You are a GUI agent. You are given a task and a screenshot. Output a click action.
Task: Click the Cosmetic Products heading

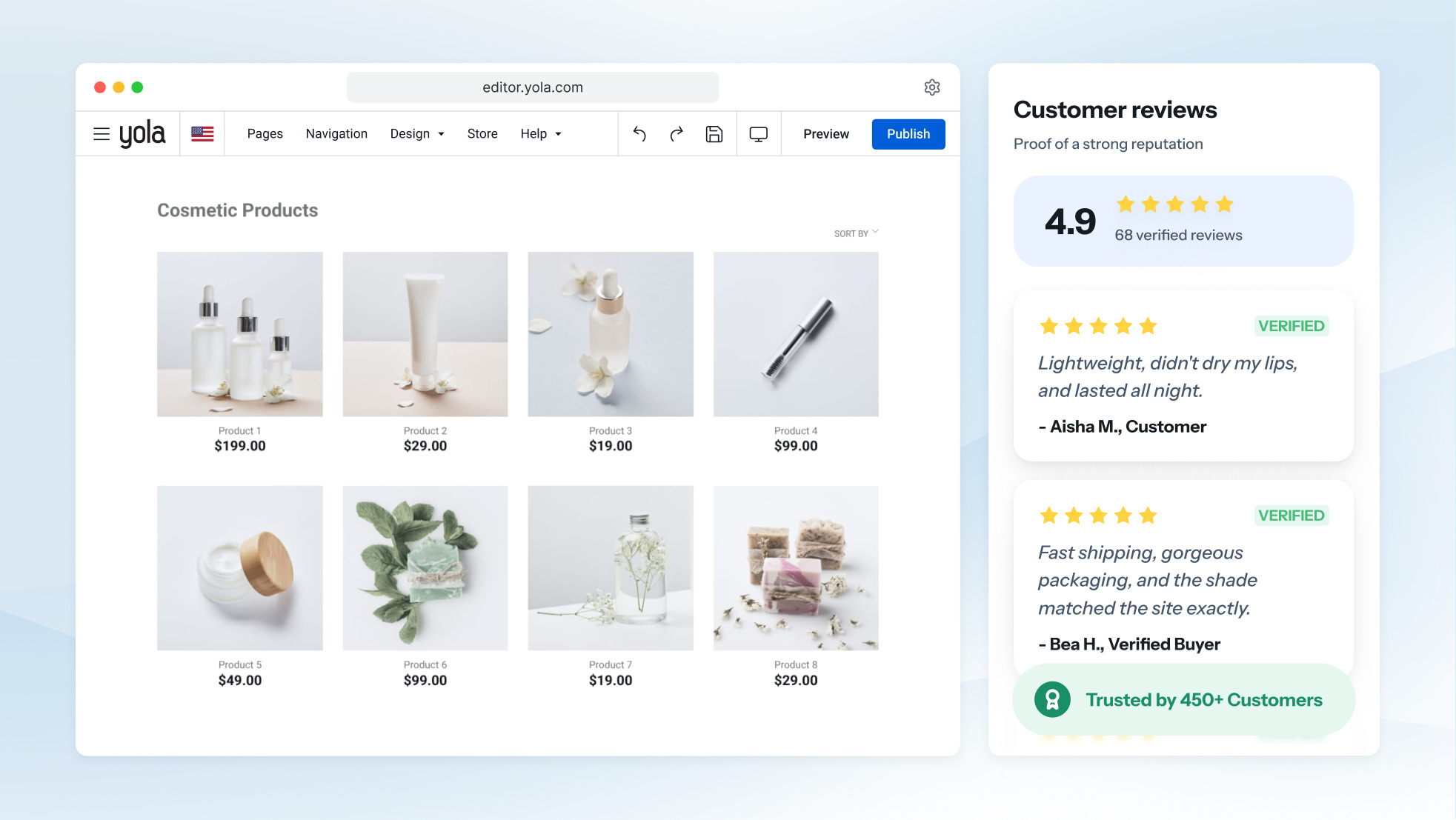click(238, 210)
